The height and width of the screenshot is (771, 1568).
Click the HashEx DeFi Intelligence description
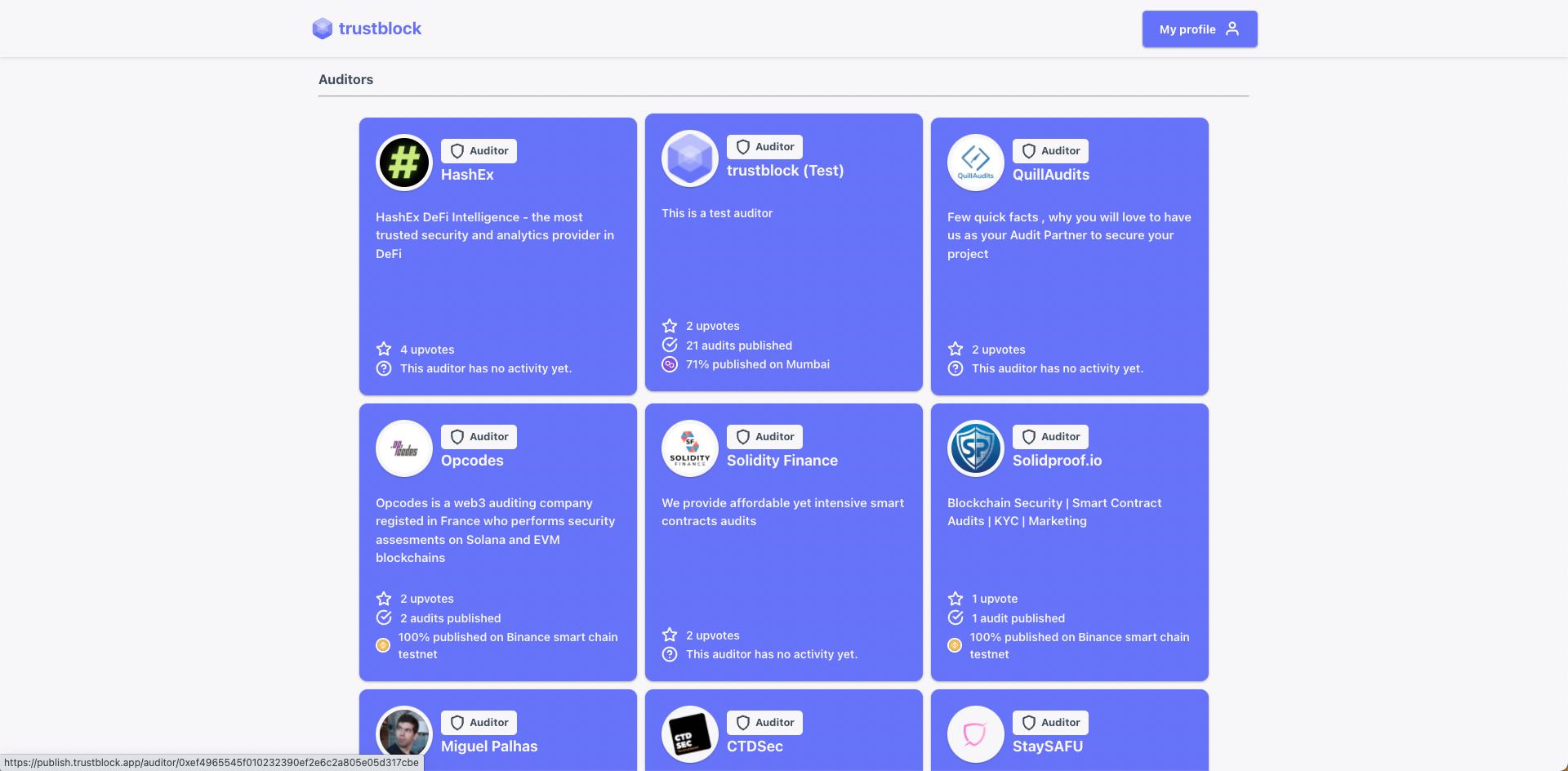coord(495,235)
